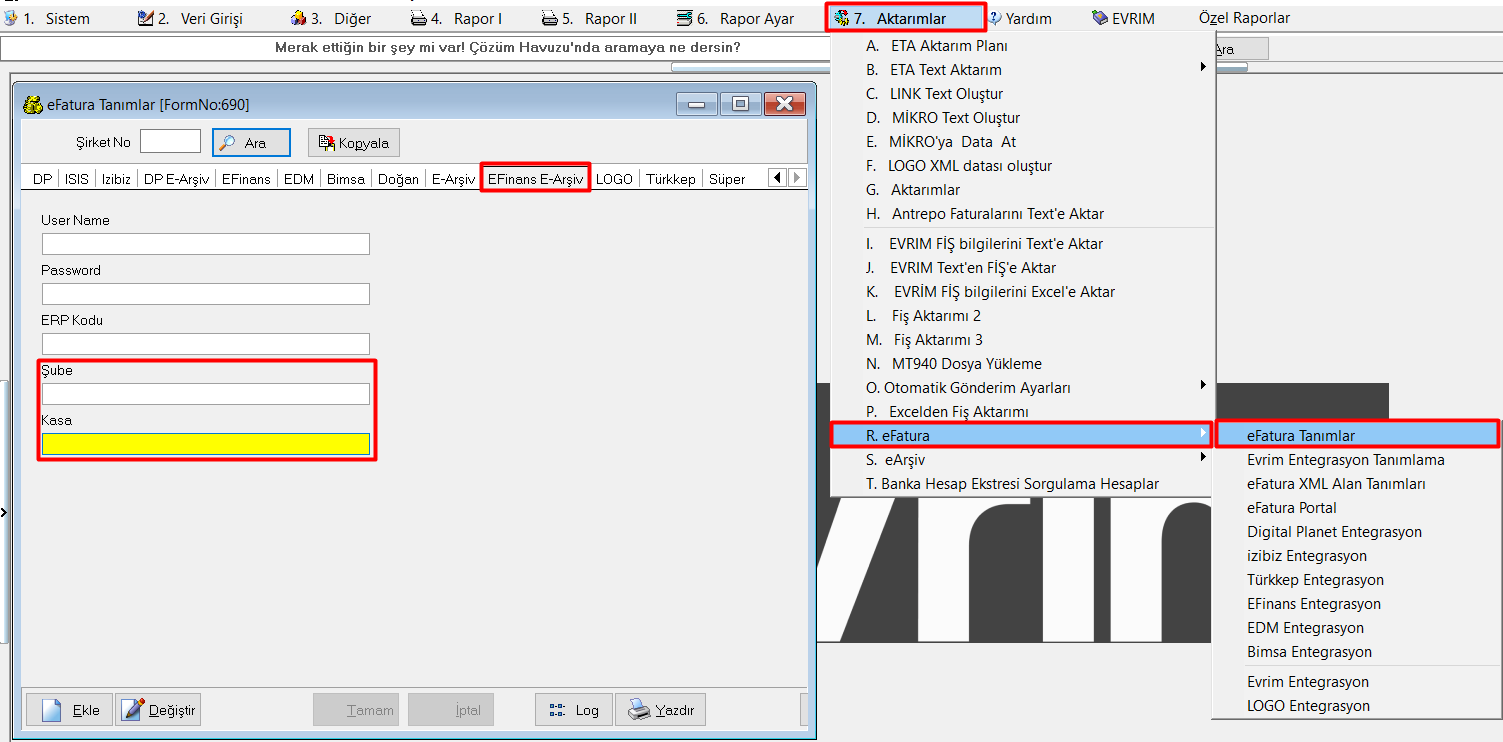Viewport: 1503px width, 742px height.
Task: Select A. ETA Aktarım Planı
Action: [x=1022, y=46]
